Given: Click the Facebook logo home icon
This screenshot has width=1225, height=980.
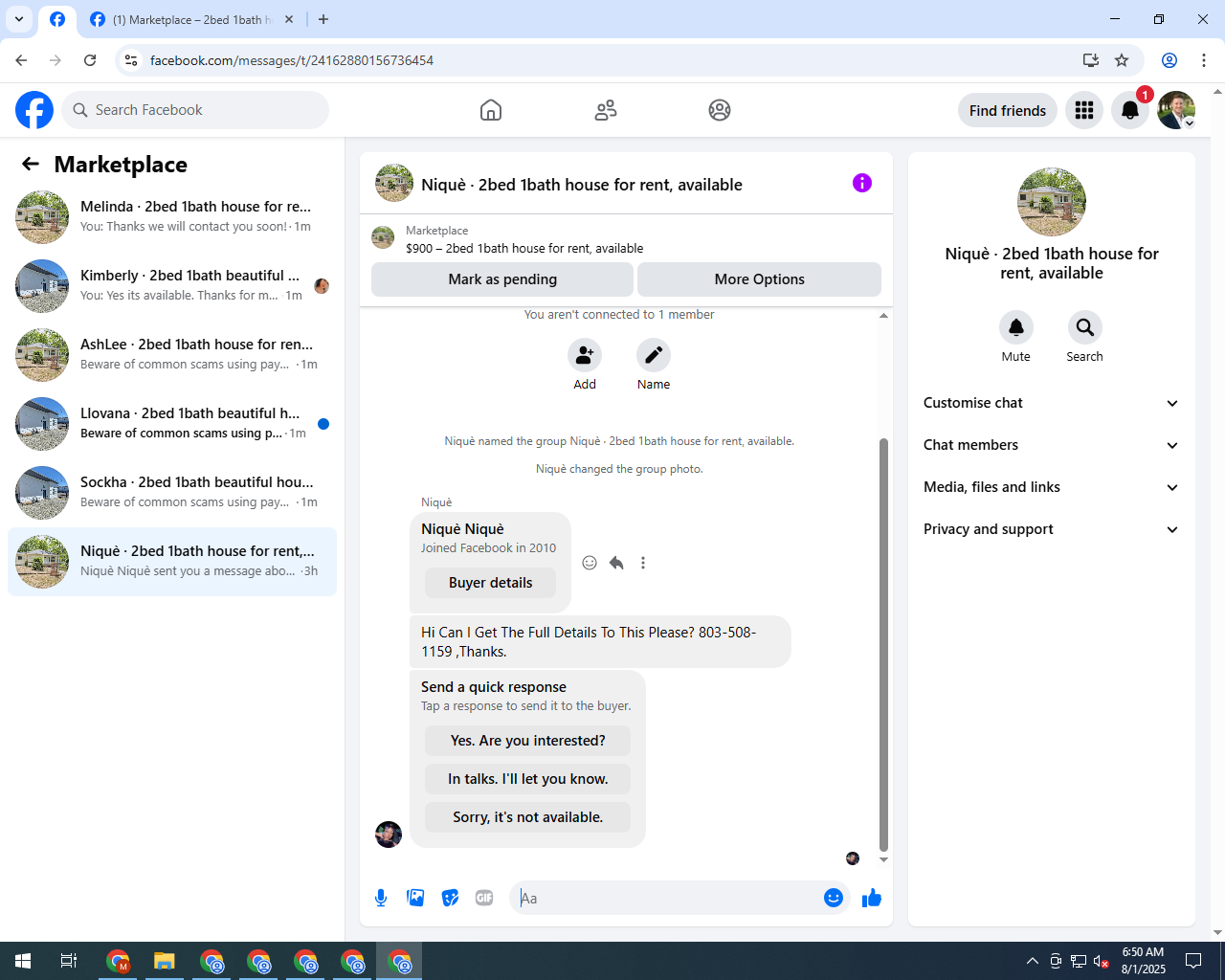Looking at the screenshot, I should click(x=34, y=110).
